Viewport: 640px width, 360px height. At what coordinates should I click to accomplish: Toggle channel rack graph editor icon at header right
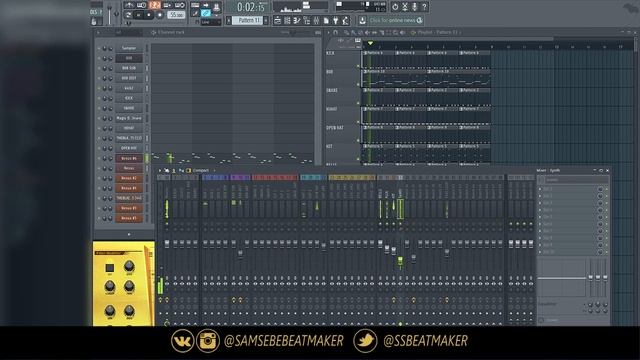(318, 32)
